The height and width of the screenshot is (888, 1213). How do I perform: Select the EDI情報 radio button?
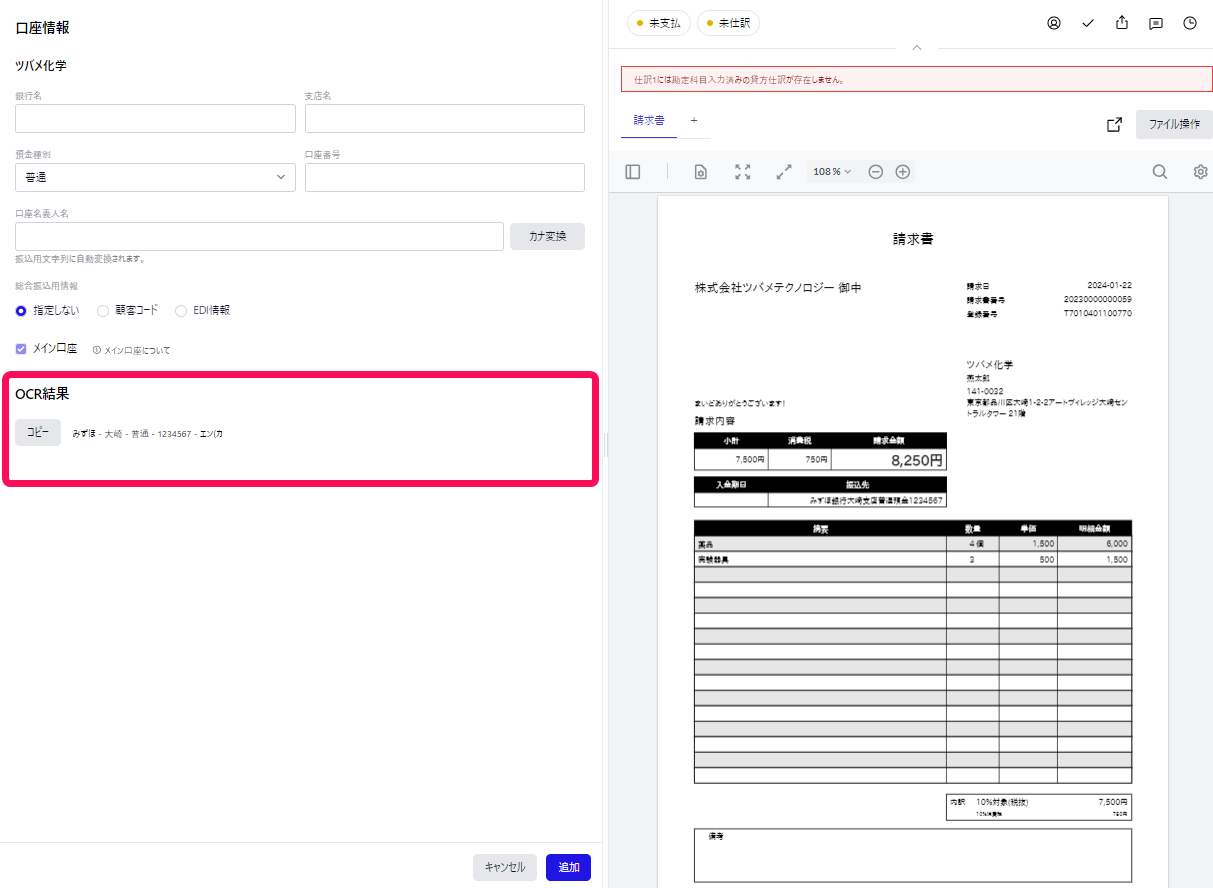tap(181, 311)
